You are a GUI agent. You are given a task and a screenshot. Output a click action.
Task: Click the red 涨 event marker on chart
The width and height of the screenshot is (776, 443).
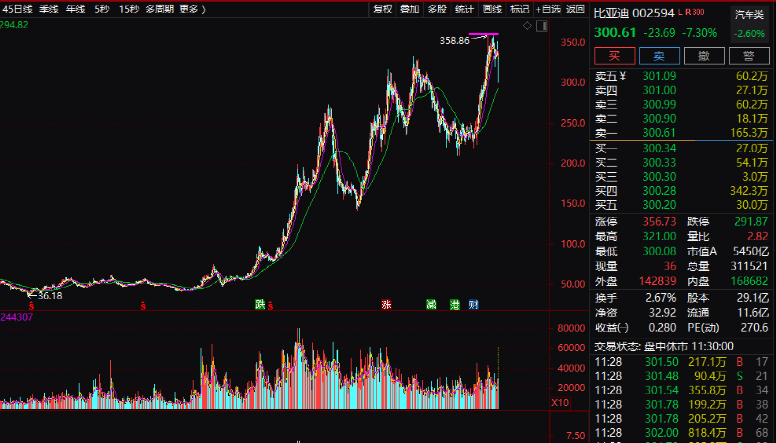coord(385,304)
